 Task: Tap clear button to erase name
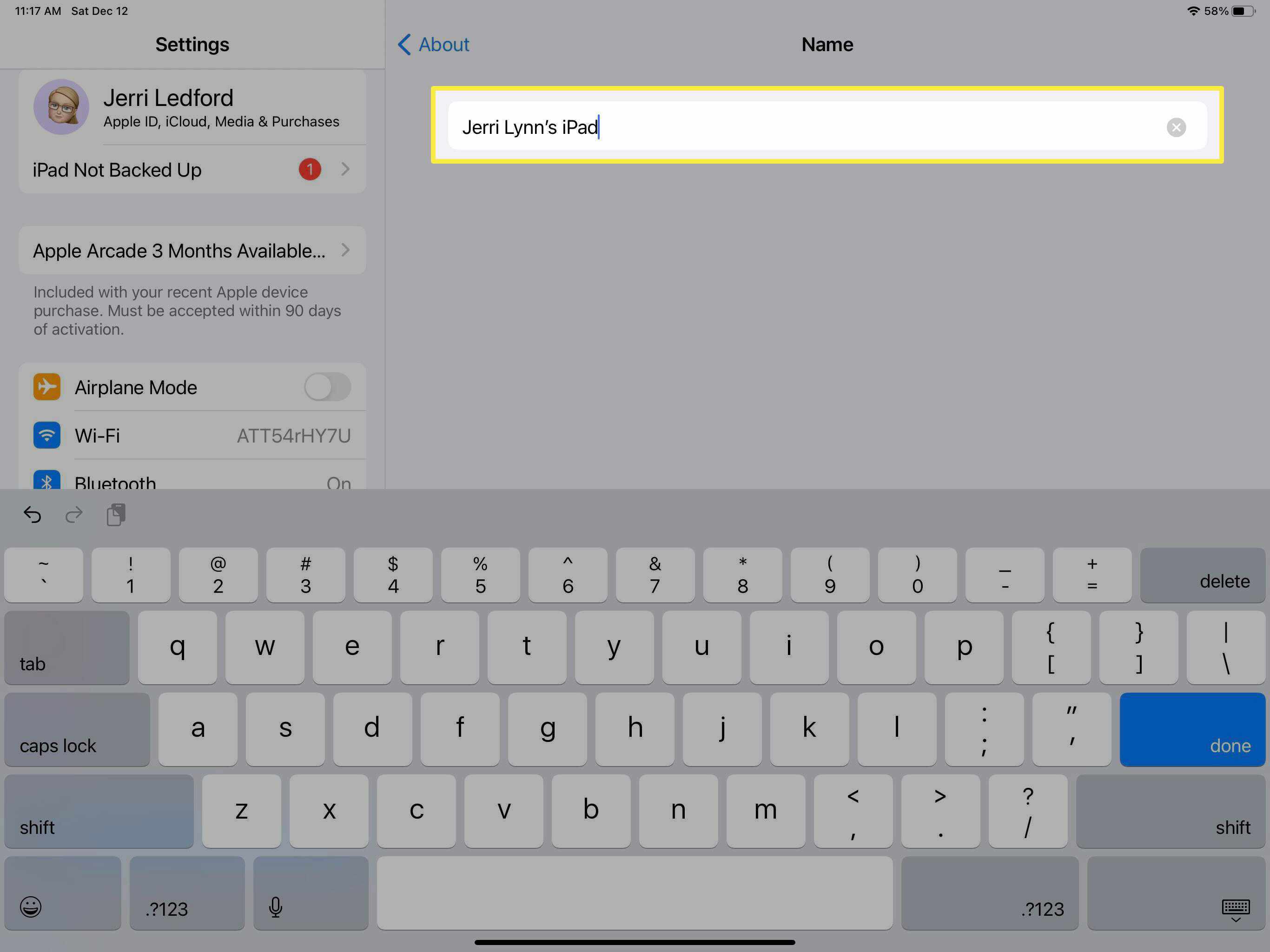point(1176,127)
